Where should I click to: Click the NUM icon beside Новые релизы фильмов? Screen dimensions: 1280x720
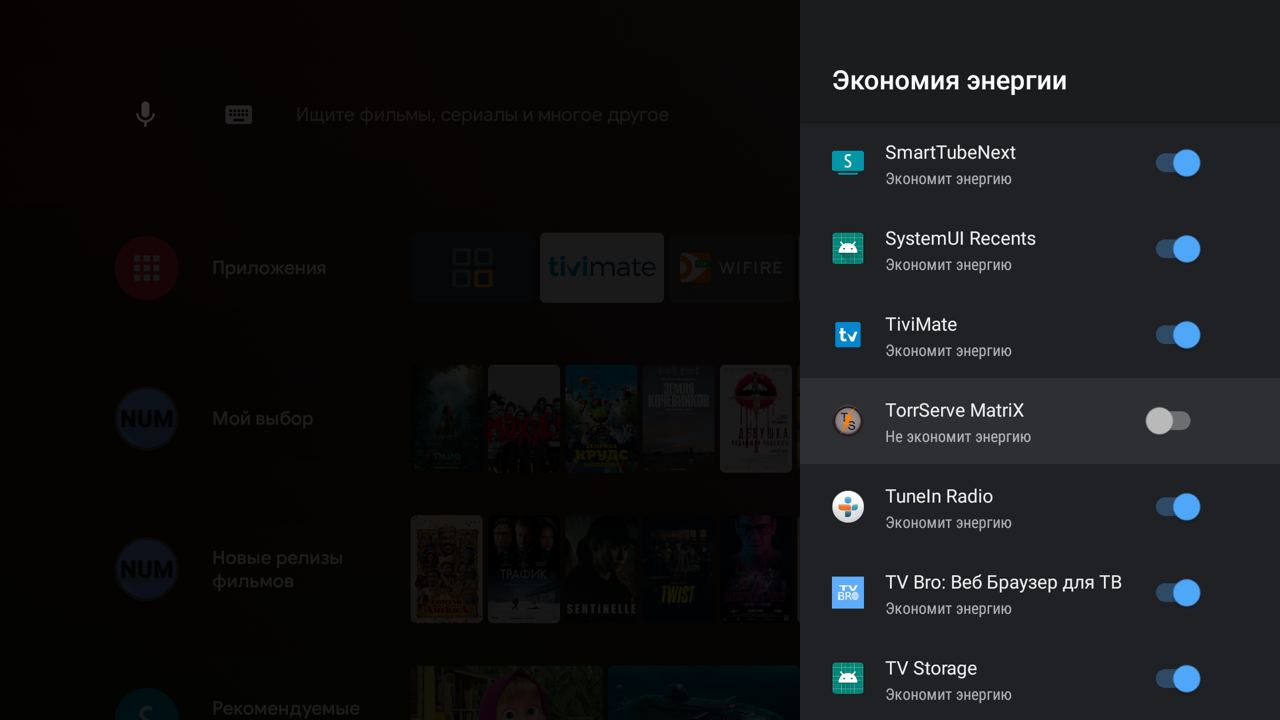click(147, 569)
